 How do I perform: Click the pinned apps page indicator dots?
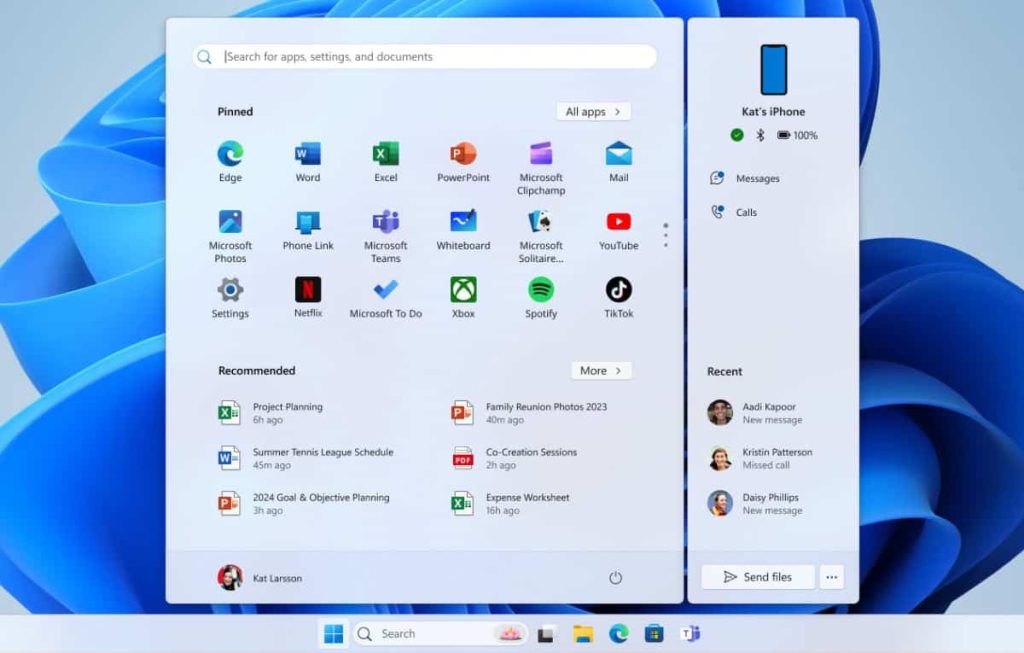pyautogui.click(x=665, y=235)
